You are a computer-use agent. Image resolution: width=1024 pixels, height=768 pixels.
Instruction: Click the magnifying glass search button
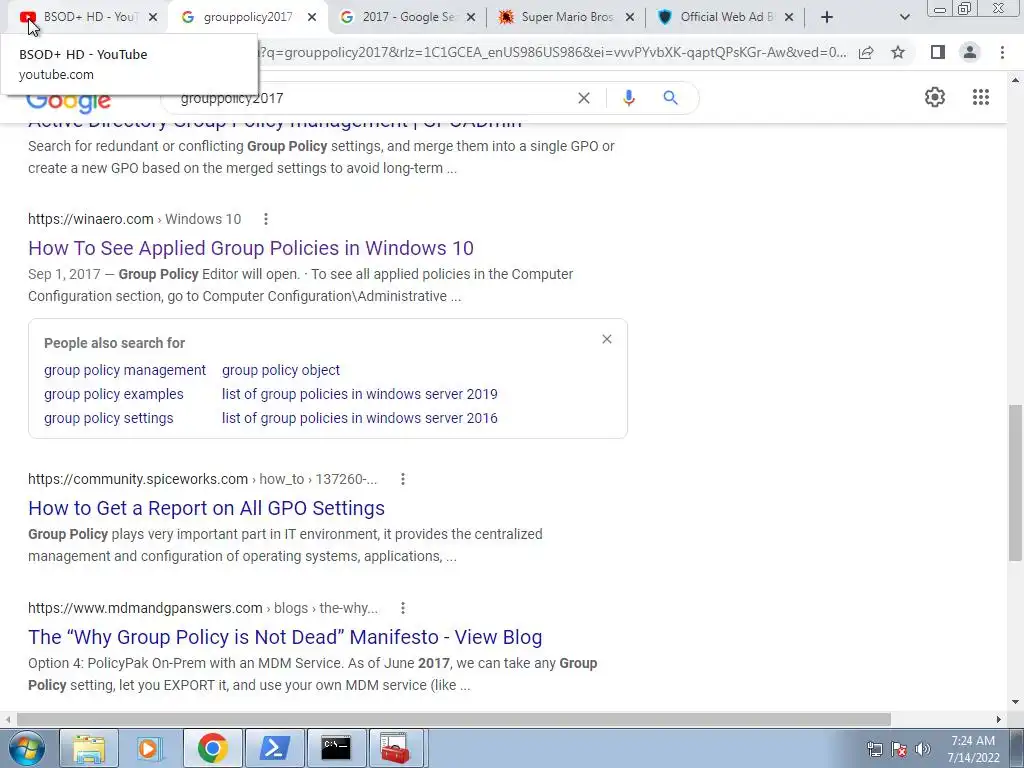[670, 98]
